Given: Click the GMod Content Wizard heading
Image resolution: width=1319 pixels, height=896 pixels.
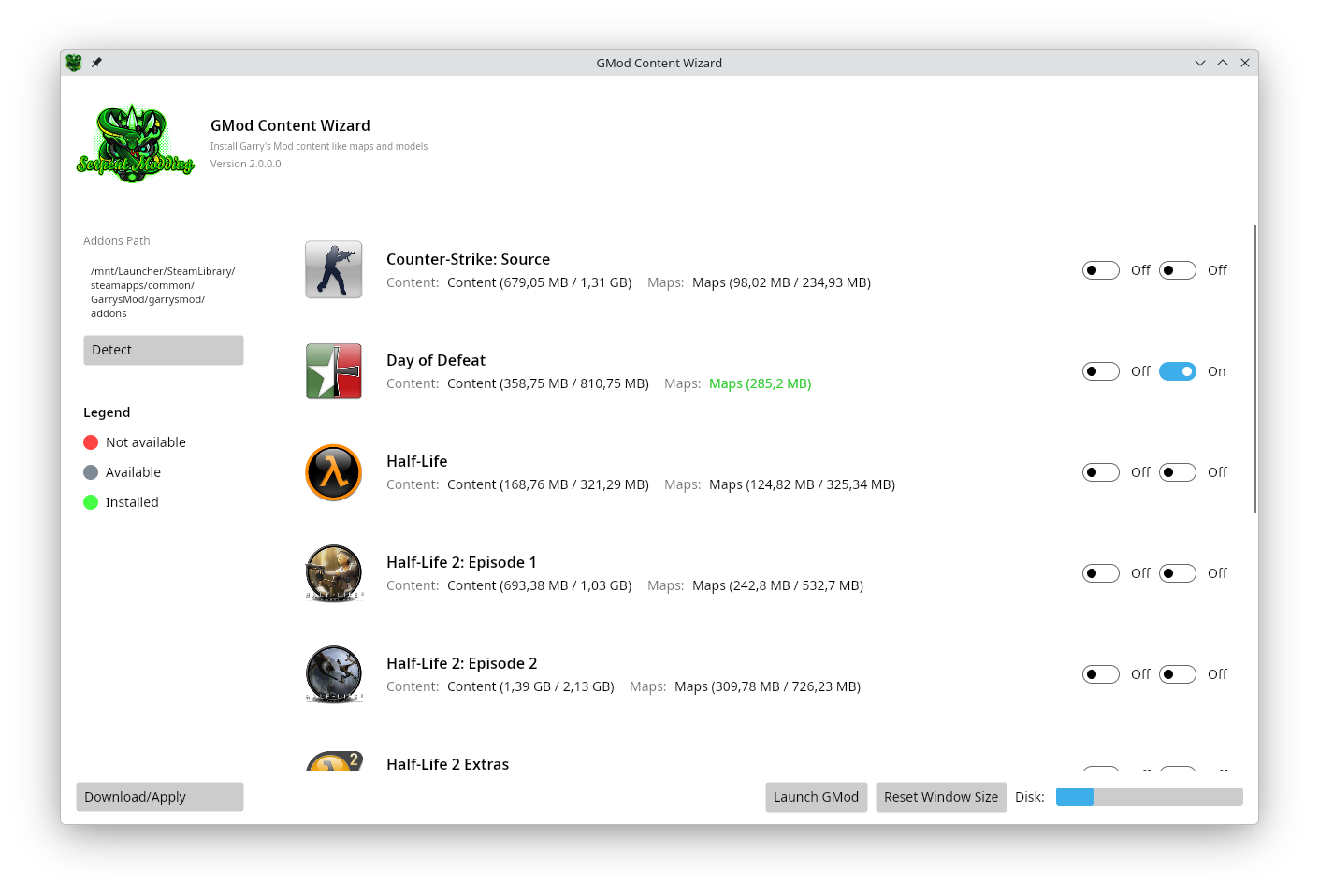Looking at the screenshot, I should (290, 125).
